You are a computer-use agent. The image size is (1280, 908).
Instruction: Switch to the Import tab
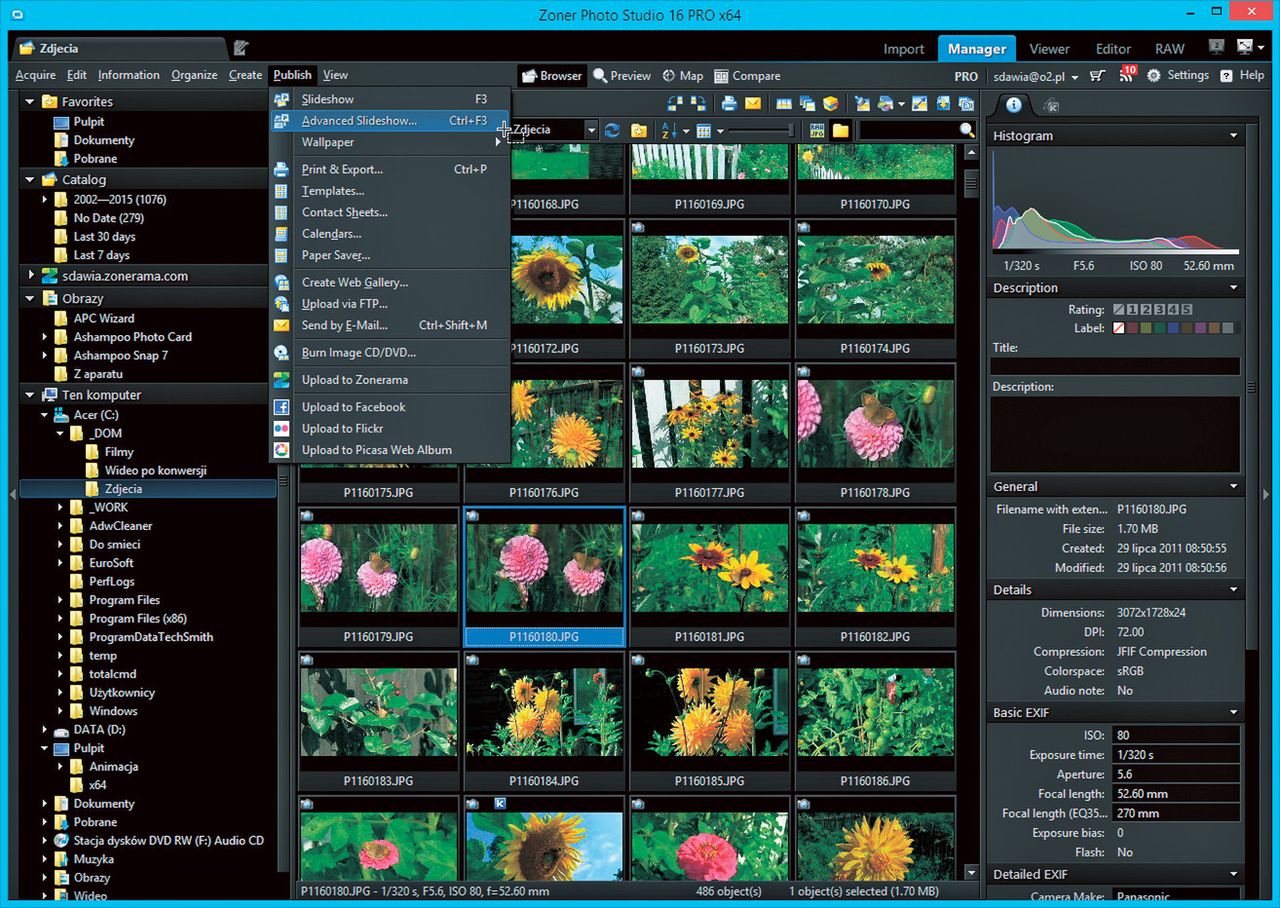[x=904, y=49]
